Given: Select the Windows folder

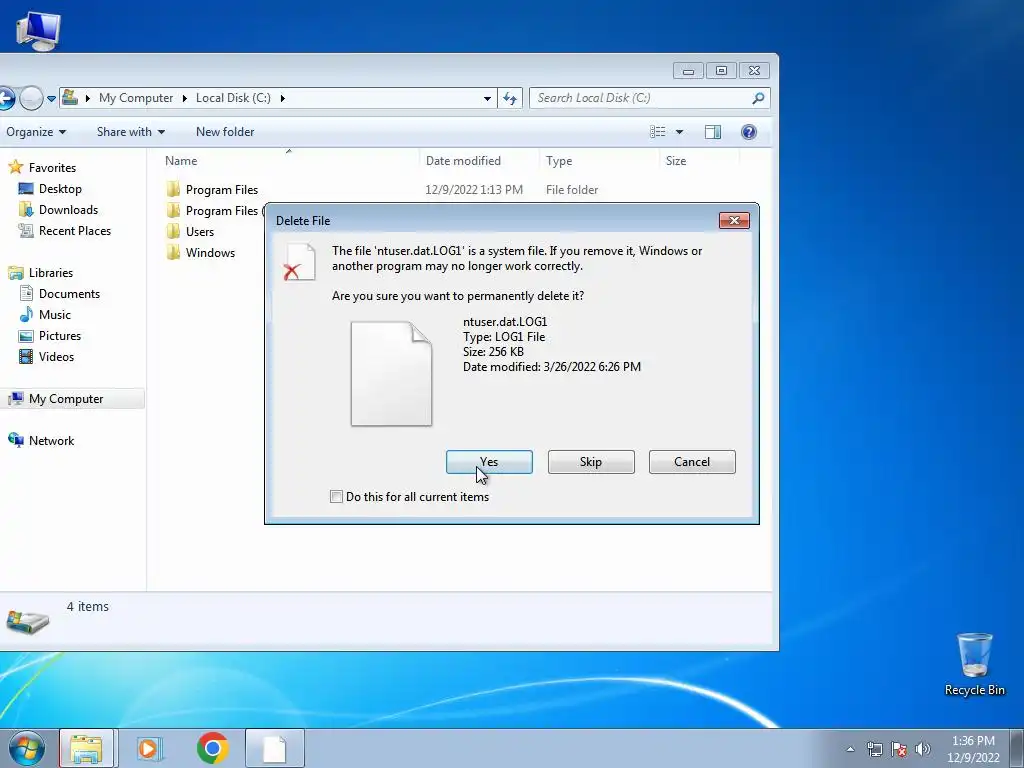Looking at the screenshot, I should 210,253.
